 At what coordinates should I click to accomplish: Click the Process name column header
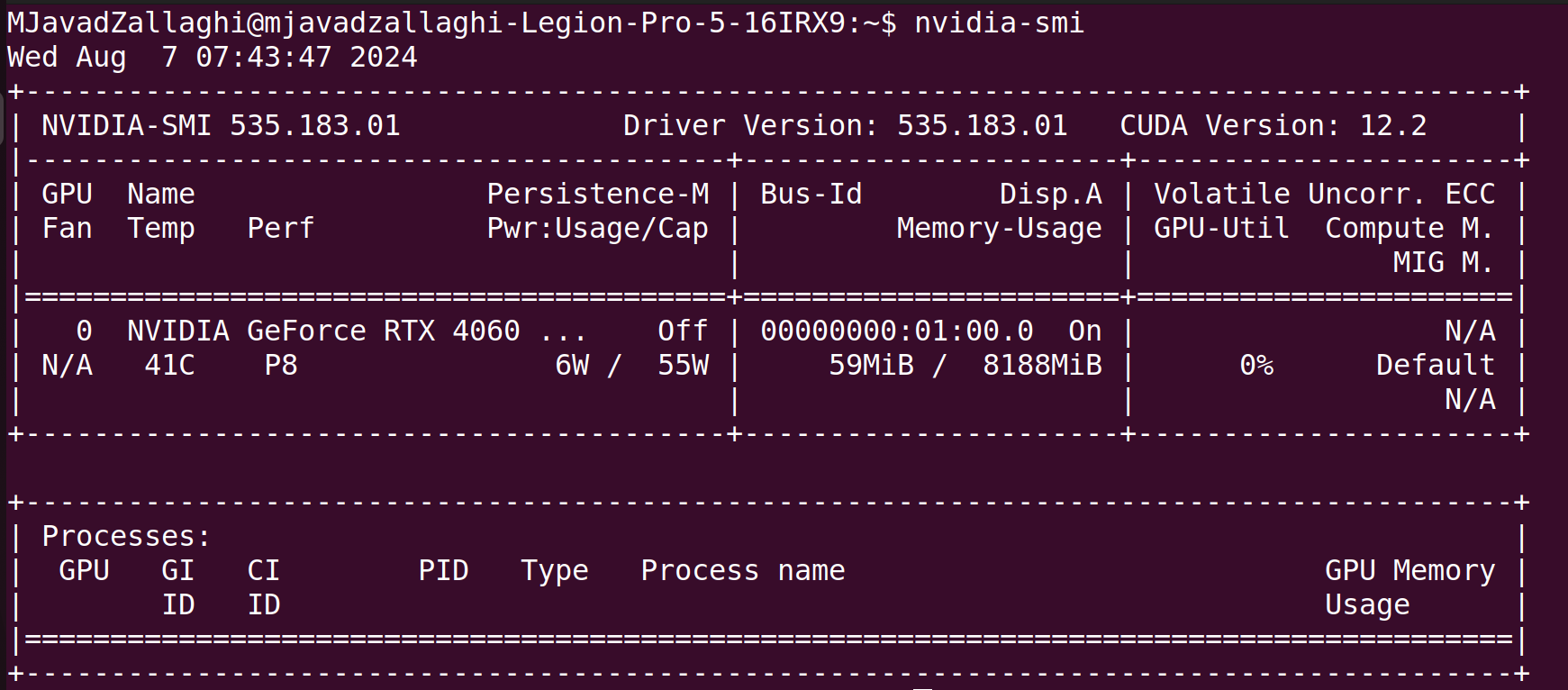[x=743, y=570]
